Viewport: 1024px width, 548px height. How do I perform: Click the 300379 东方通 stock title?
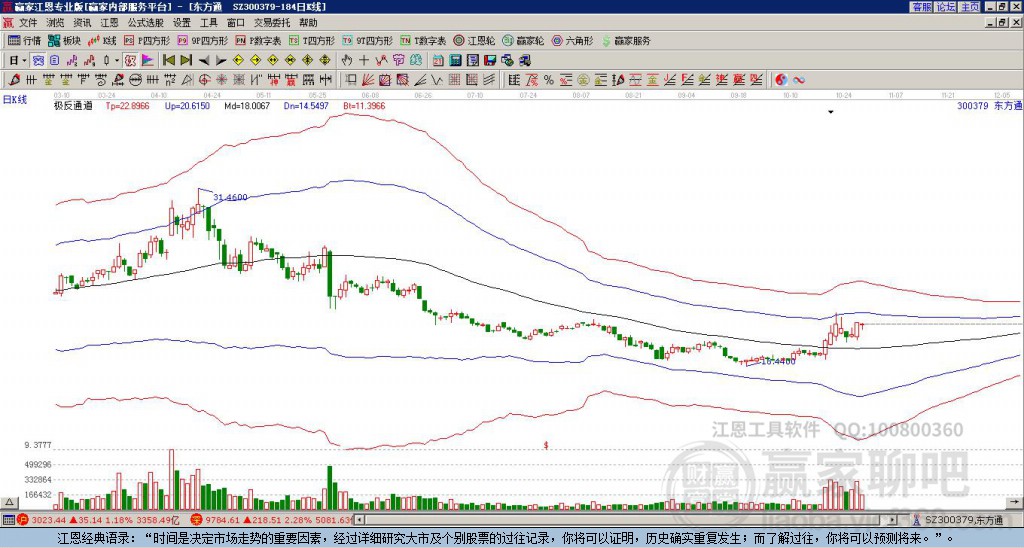989,105
